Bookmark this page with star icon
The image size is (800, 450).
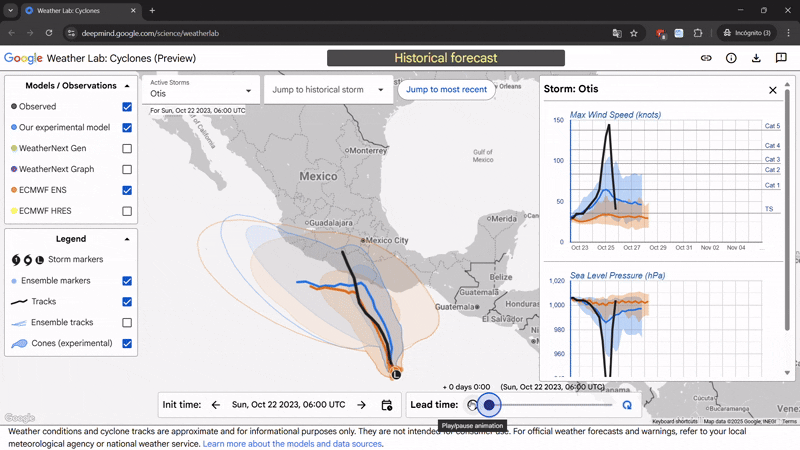pos(634,33)
